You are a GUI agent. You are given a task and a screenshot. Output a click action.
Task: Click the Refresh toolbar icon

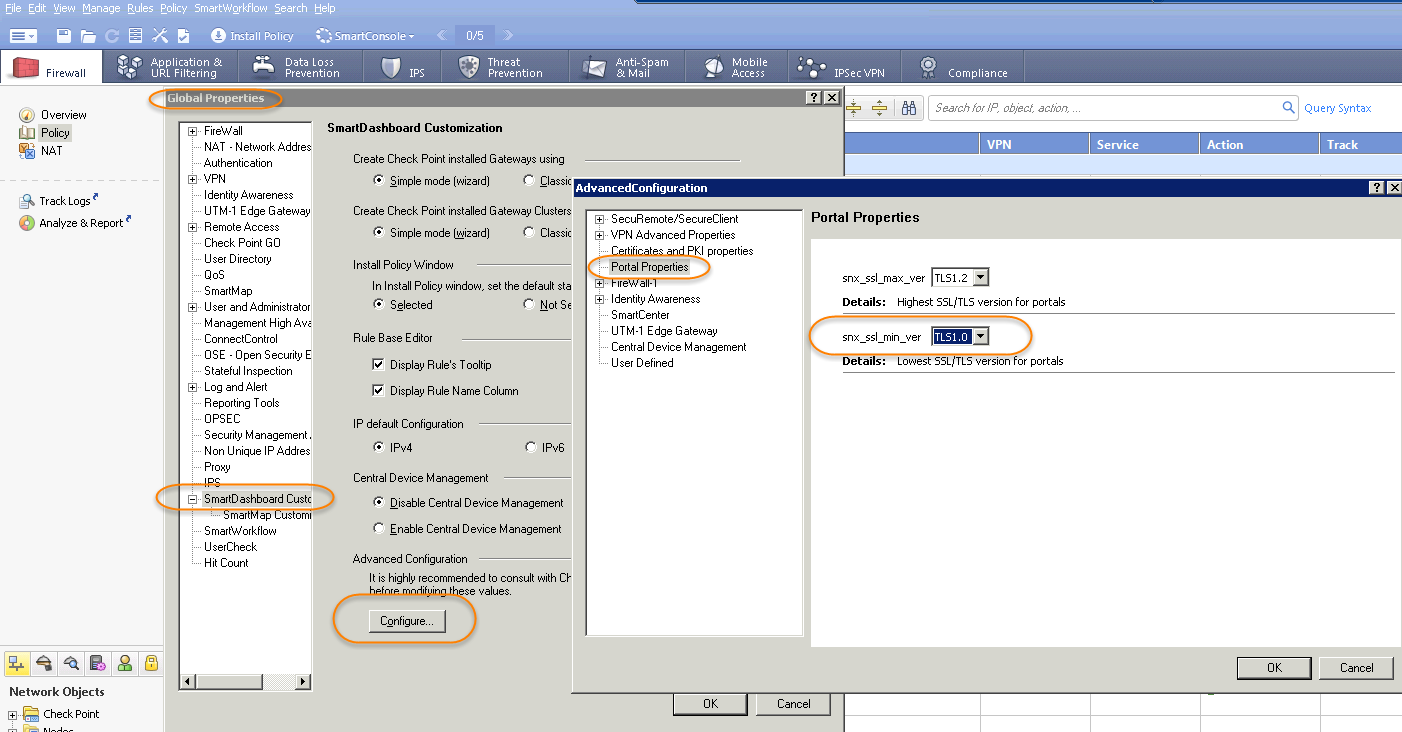point(112,36)
